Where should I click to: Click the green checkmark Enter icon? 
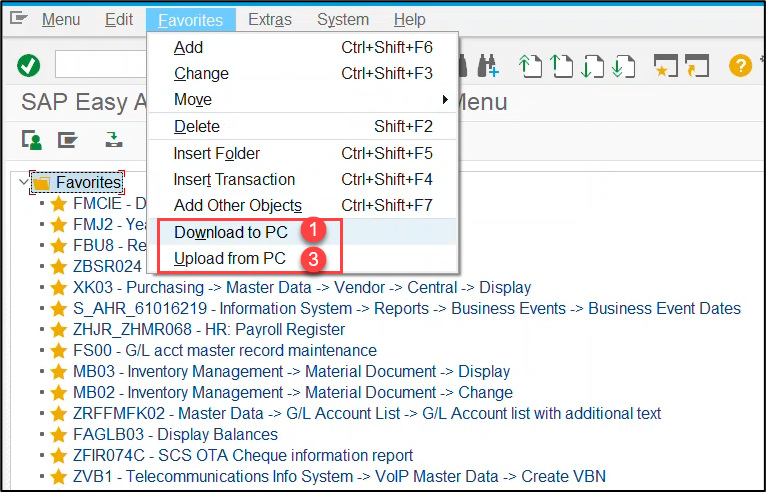click(x=29, y=65)
